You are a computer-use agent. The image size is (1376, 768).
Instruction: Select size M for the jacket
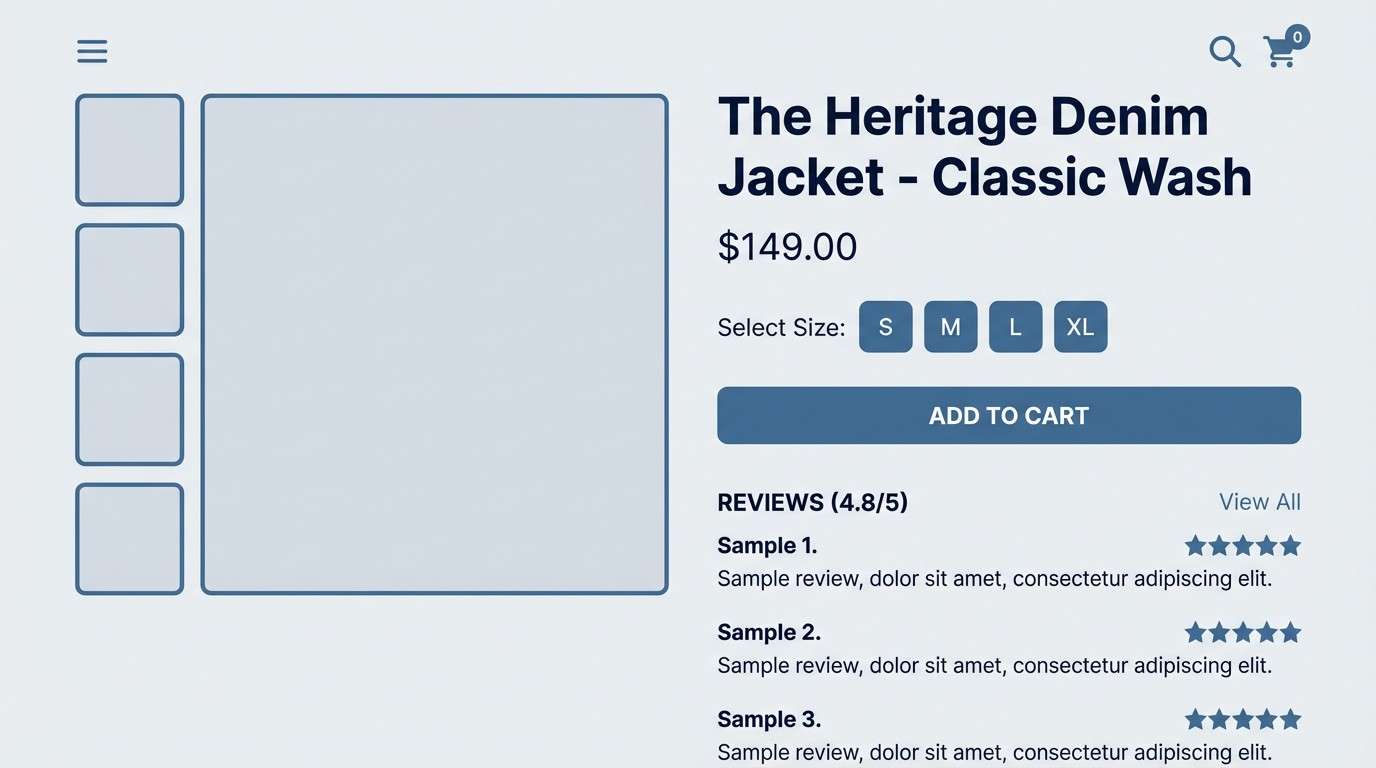click(950, 326)
